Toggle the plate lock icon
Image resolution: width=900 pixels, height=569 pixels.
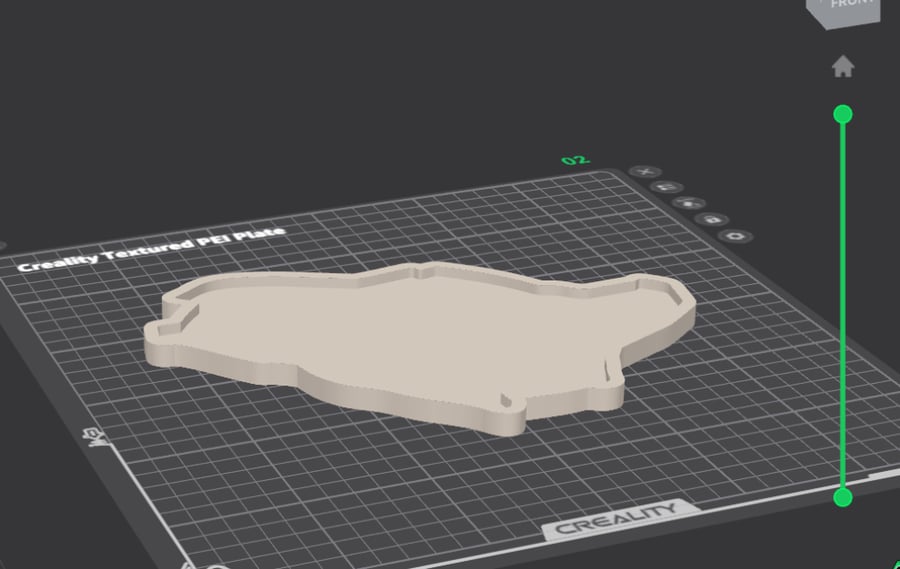tap(712, 219)
